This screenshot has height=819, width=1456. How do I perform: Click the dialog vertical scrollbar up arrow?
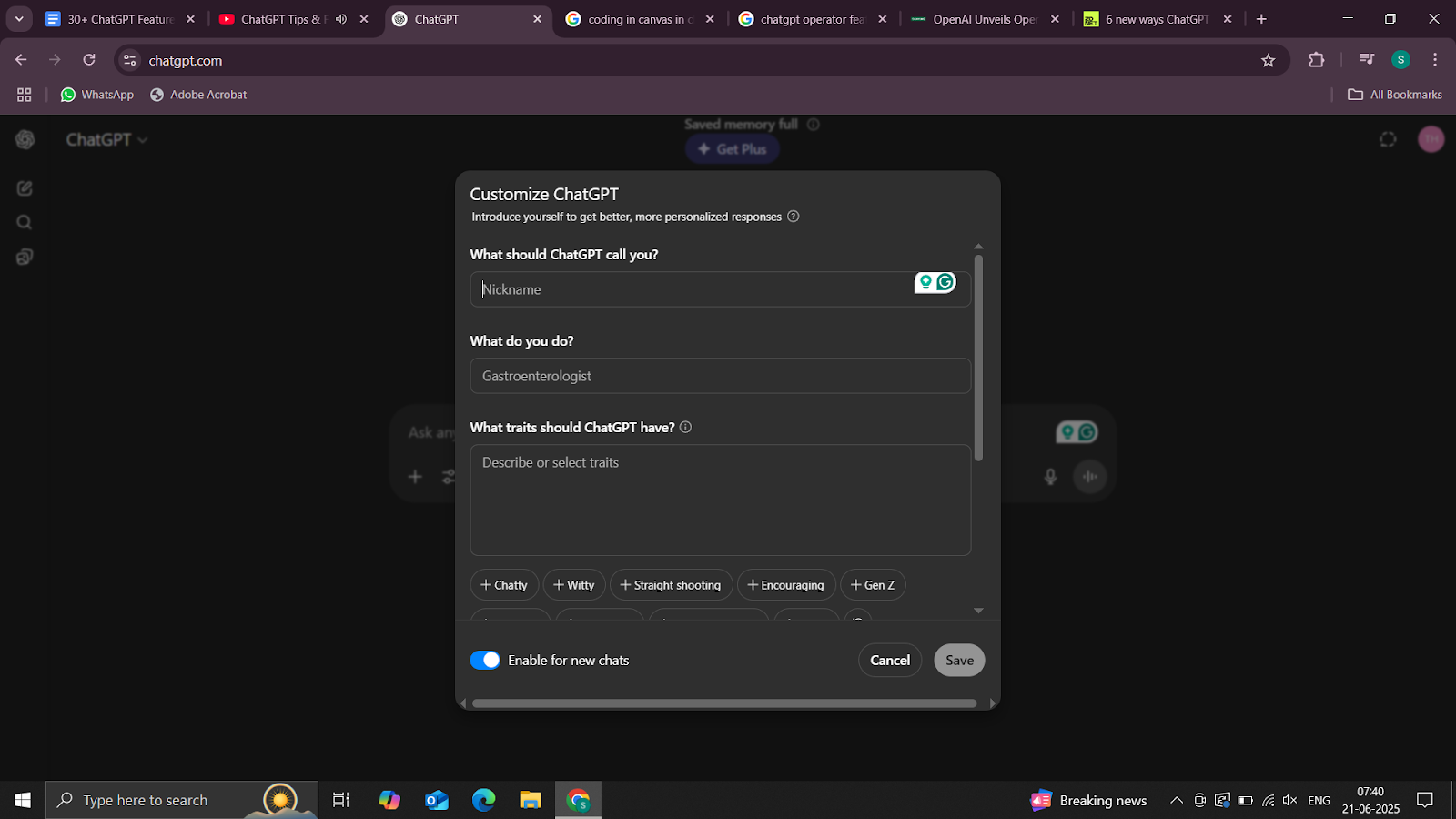click(978, 247)
